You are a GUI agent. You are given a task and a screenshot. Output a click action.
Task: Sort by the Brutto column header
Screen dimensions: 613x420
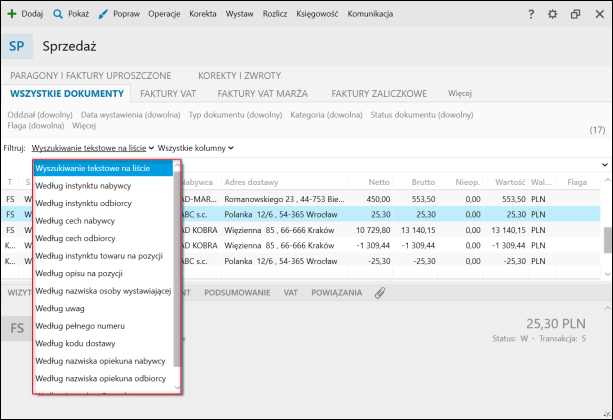423,182
